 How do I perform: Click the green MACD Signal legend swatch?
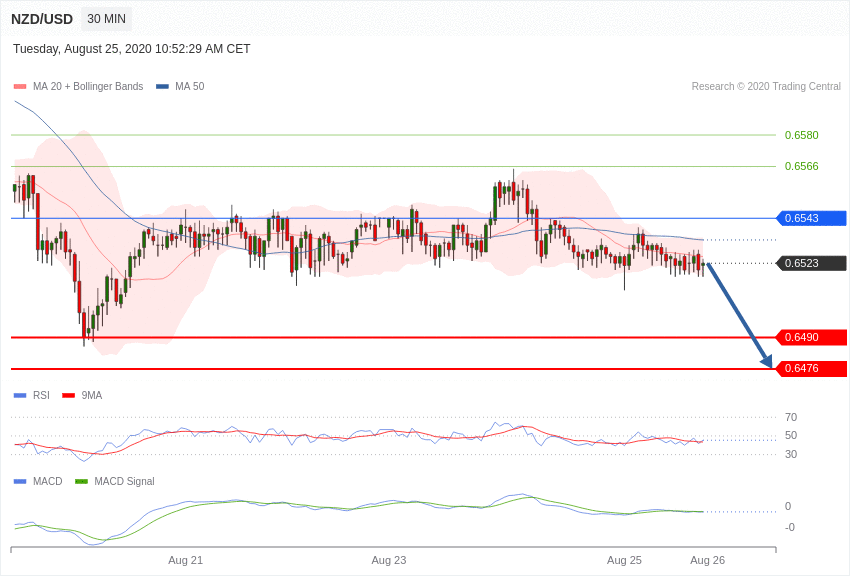81,482
